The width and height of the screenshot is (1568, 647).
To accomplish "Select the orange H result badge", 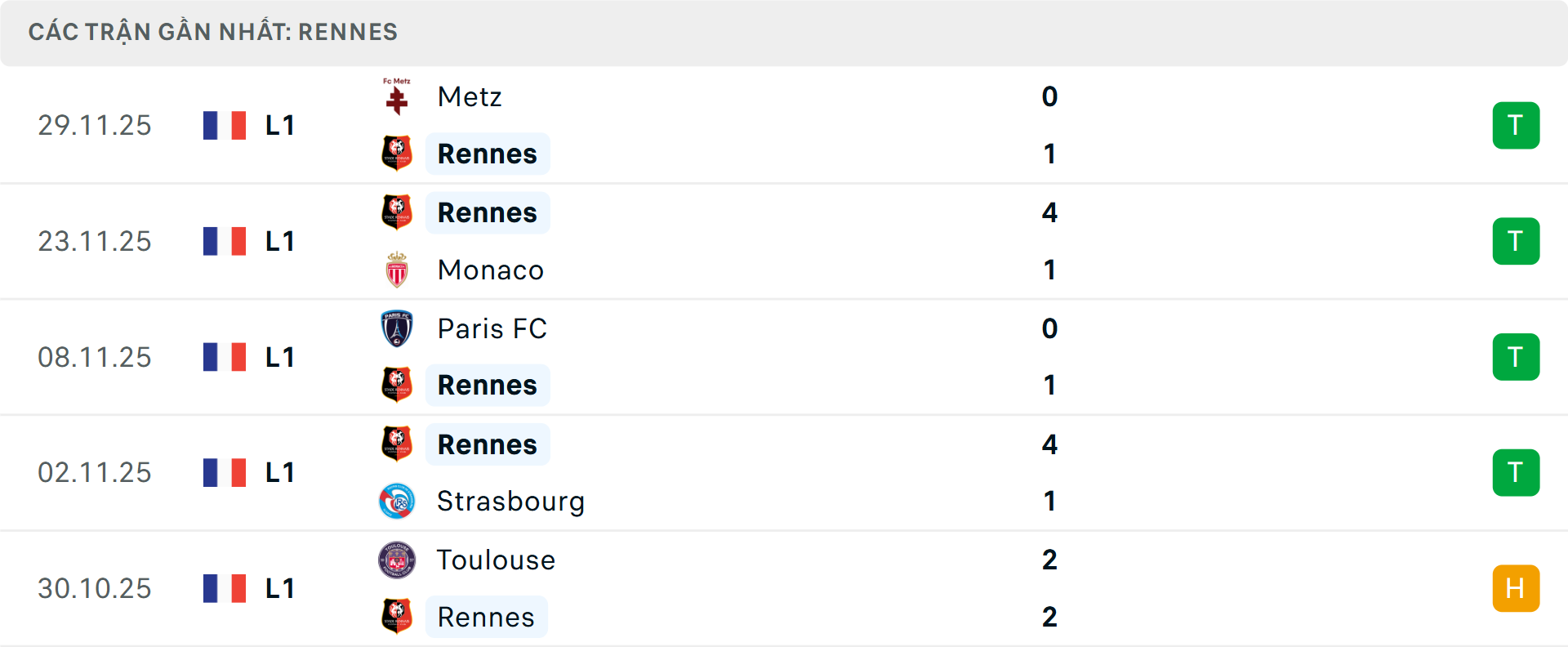I will tap(1516, 587).
